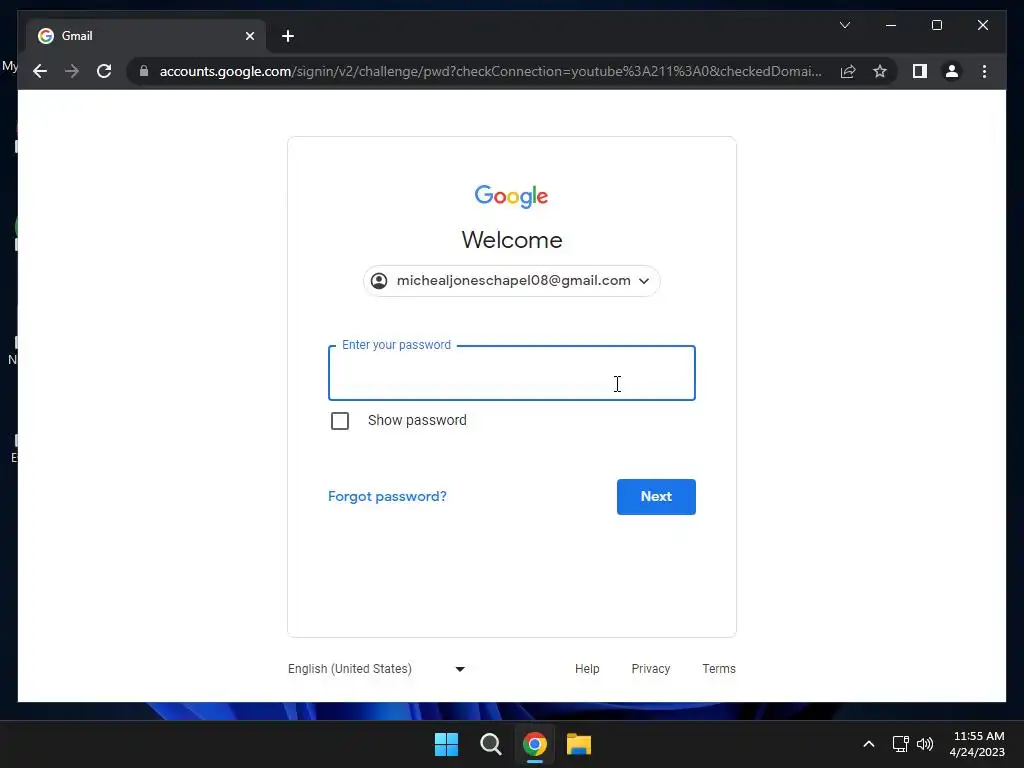Enable the Show password checkbox
The width and height of the screenshot is (1024, 768).
(x=340, y=421)
